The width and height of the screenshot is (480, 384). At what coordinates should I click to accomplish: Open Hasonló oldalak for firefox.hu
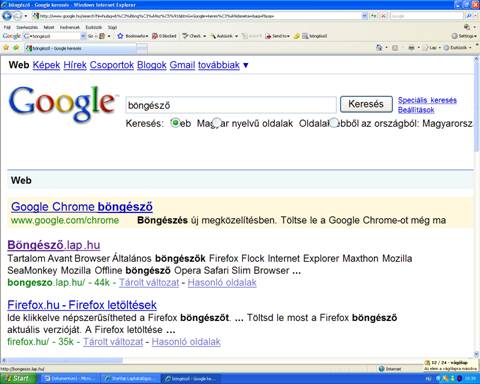[x=186, y=342]
